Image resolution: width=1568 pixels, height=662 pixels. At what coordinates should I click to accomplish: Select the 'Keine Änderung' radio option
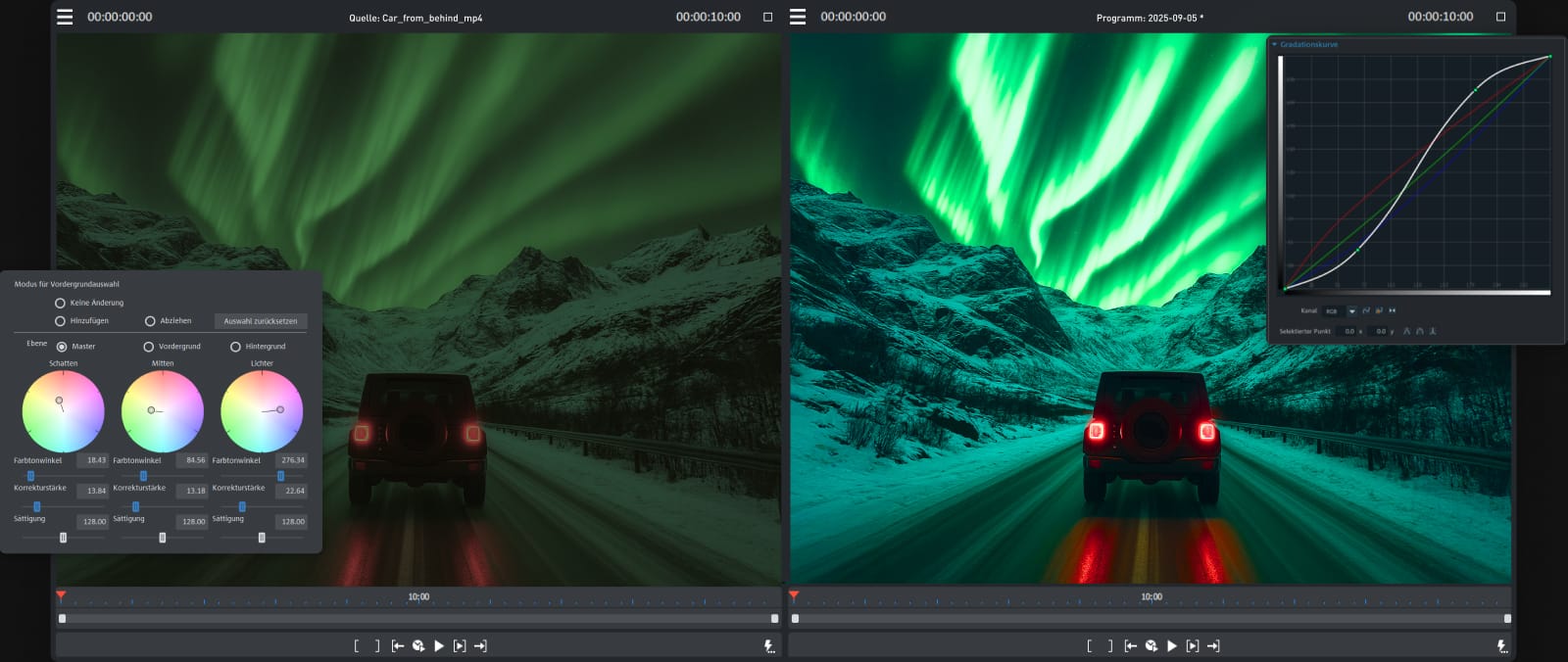60,304
